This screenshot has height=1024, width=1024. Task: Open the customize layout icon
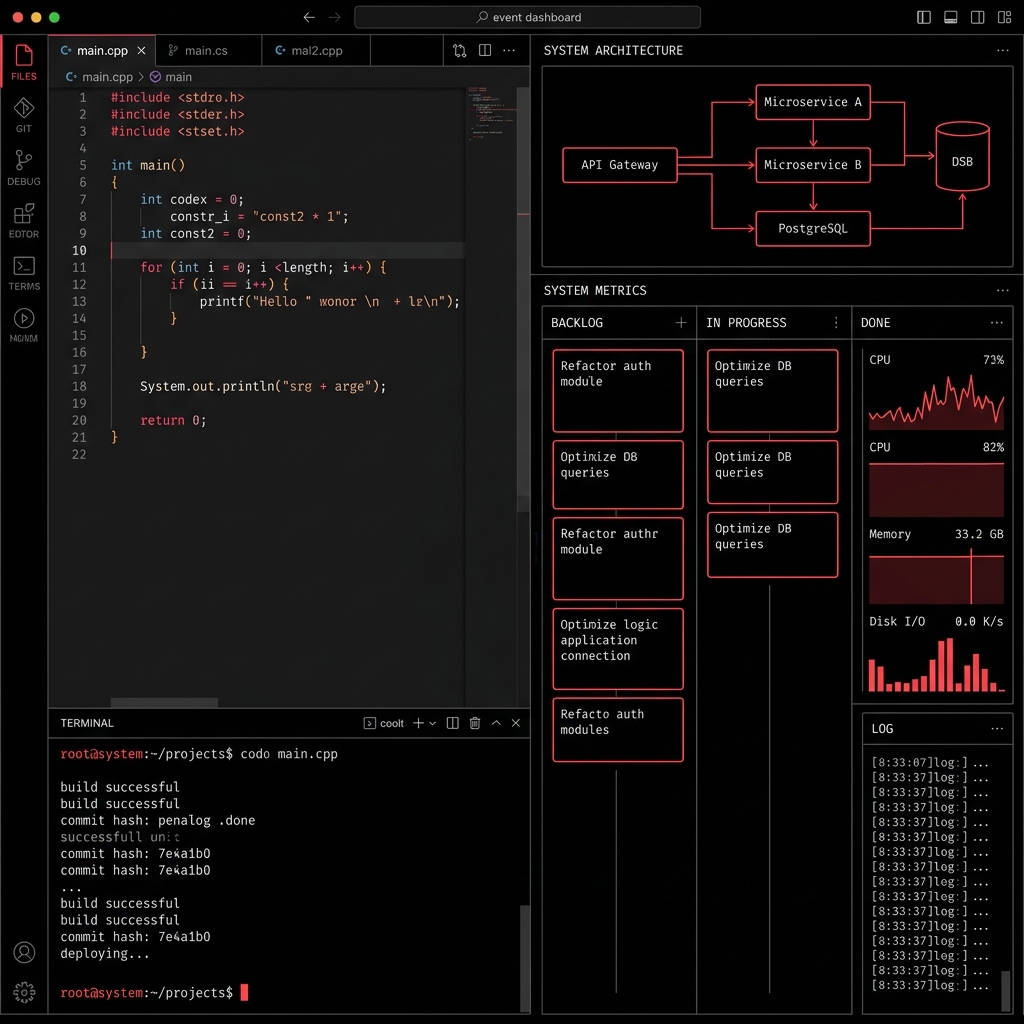tap(1004, 17)
